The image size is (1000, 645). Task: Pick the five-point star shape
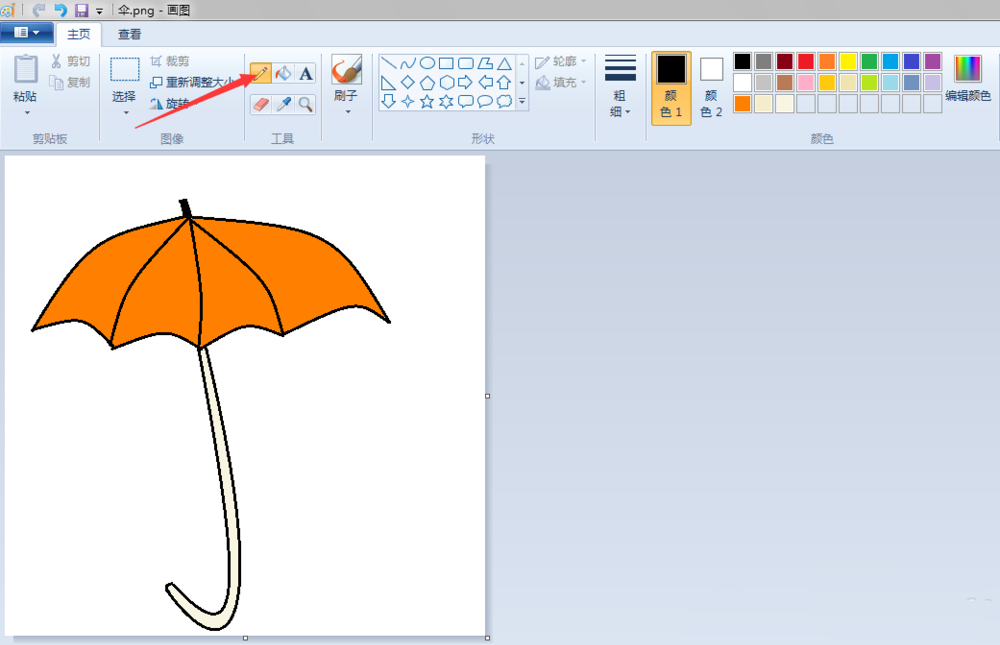pyautogui.click(x=427, y=101)
